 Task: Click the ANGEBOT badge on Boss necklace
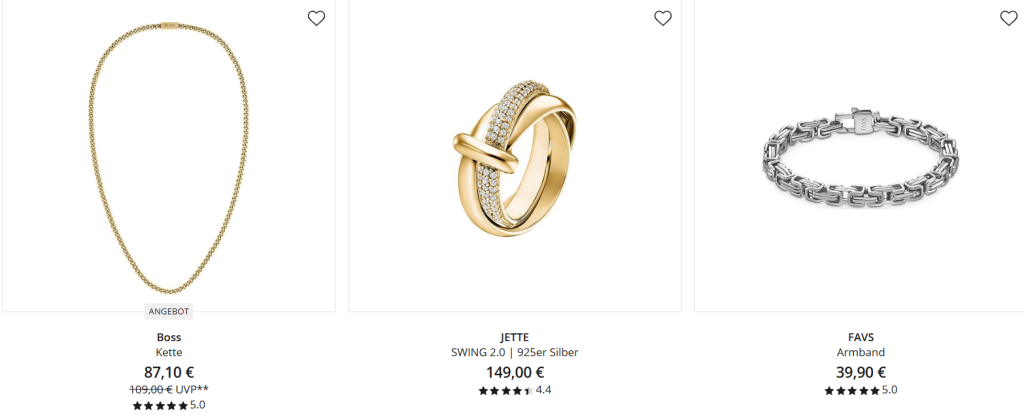(x=168, y=311)
